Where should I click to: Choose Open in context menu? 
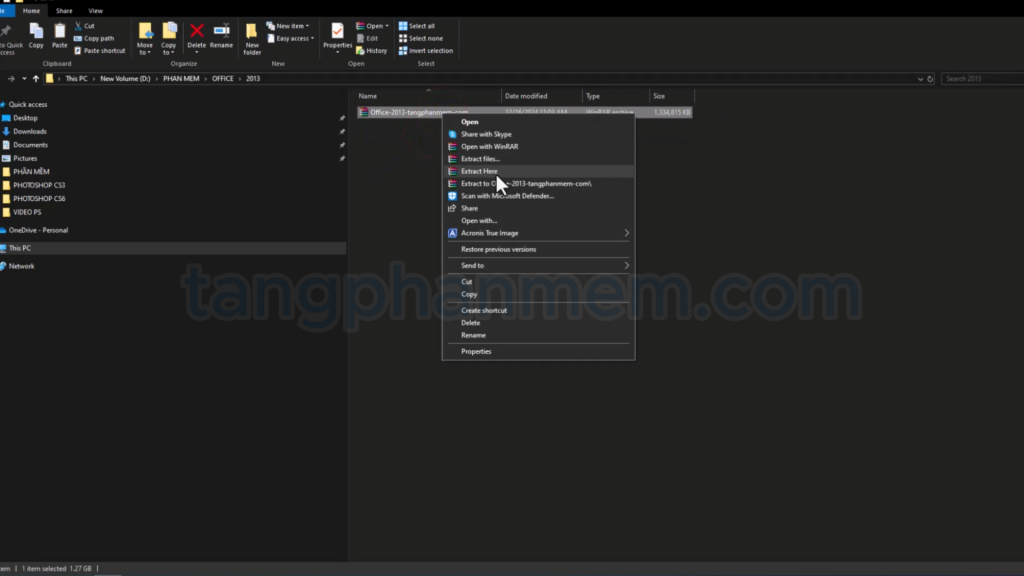click(x=538, y=122)
